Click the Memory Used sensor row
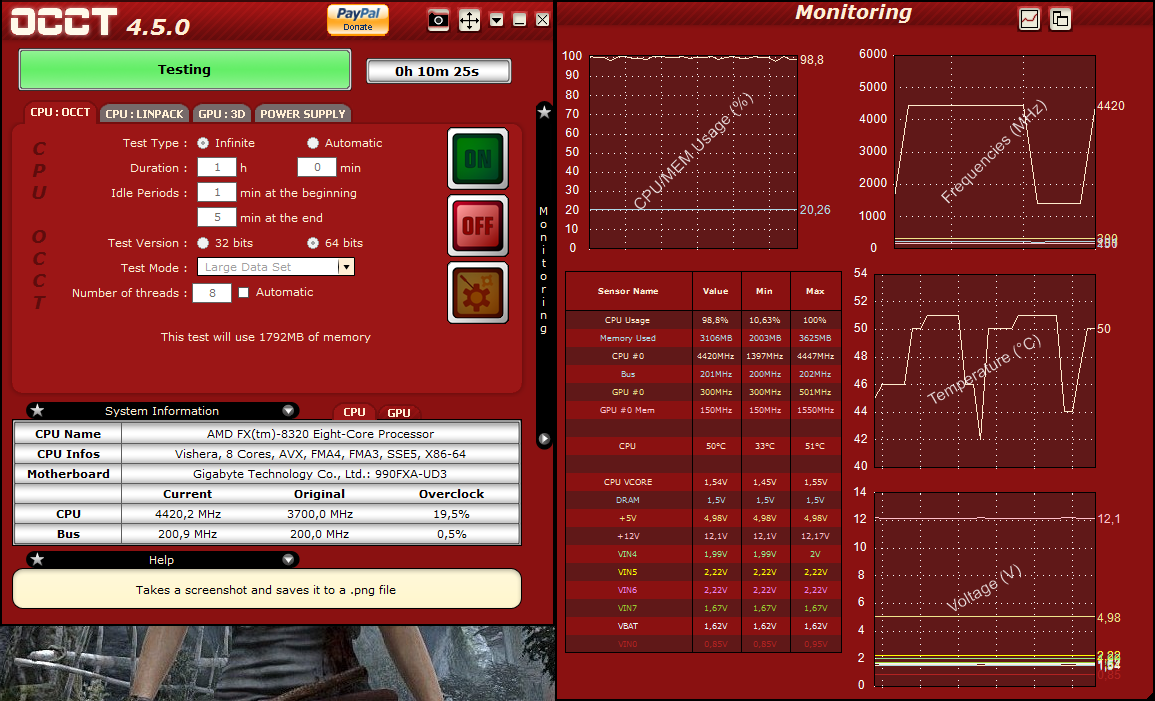 tap(703, 338)
